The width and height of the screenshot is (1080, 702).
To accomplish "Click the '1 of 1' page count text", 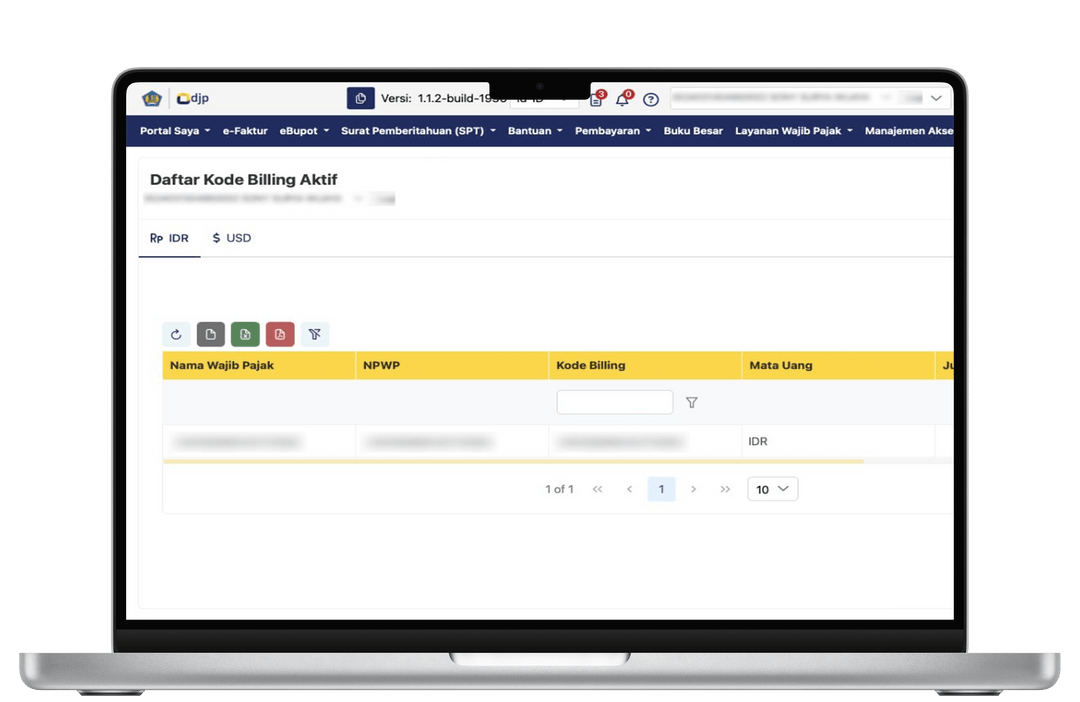I will [x=559, y=489].
